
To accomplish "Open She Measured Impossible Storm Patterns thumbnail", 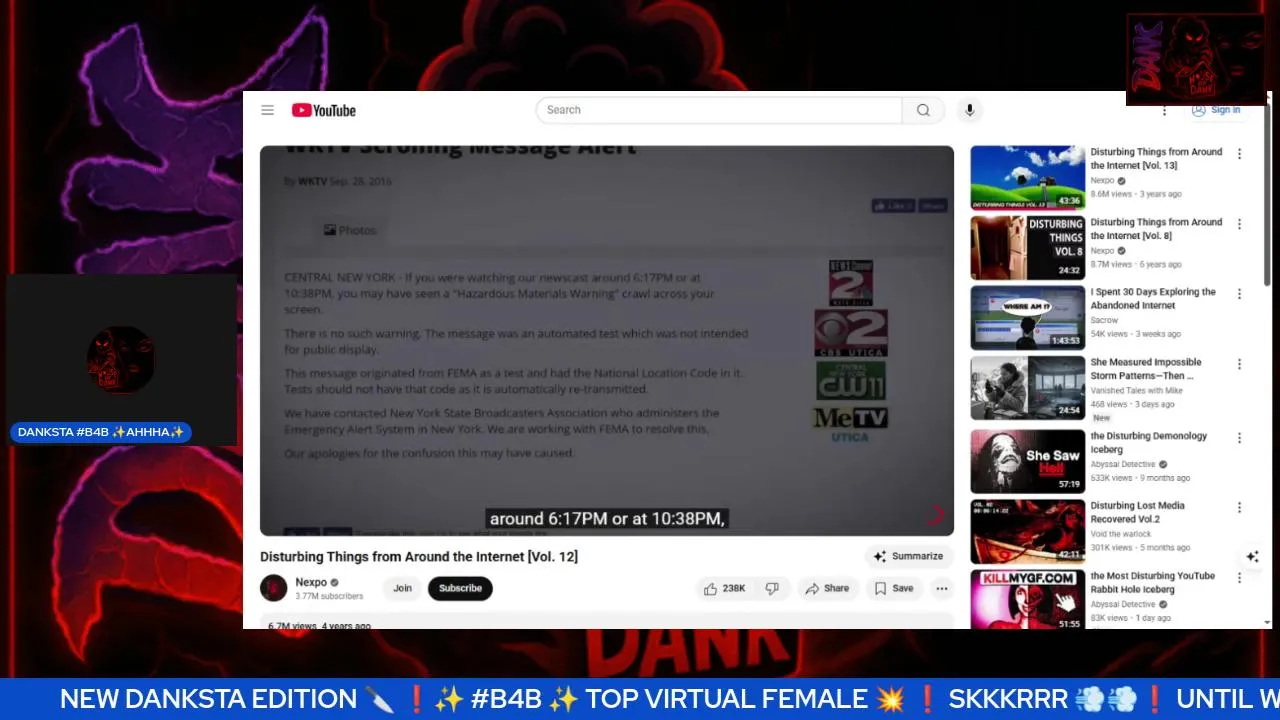I will (1027, 388).
